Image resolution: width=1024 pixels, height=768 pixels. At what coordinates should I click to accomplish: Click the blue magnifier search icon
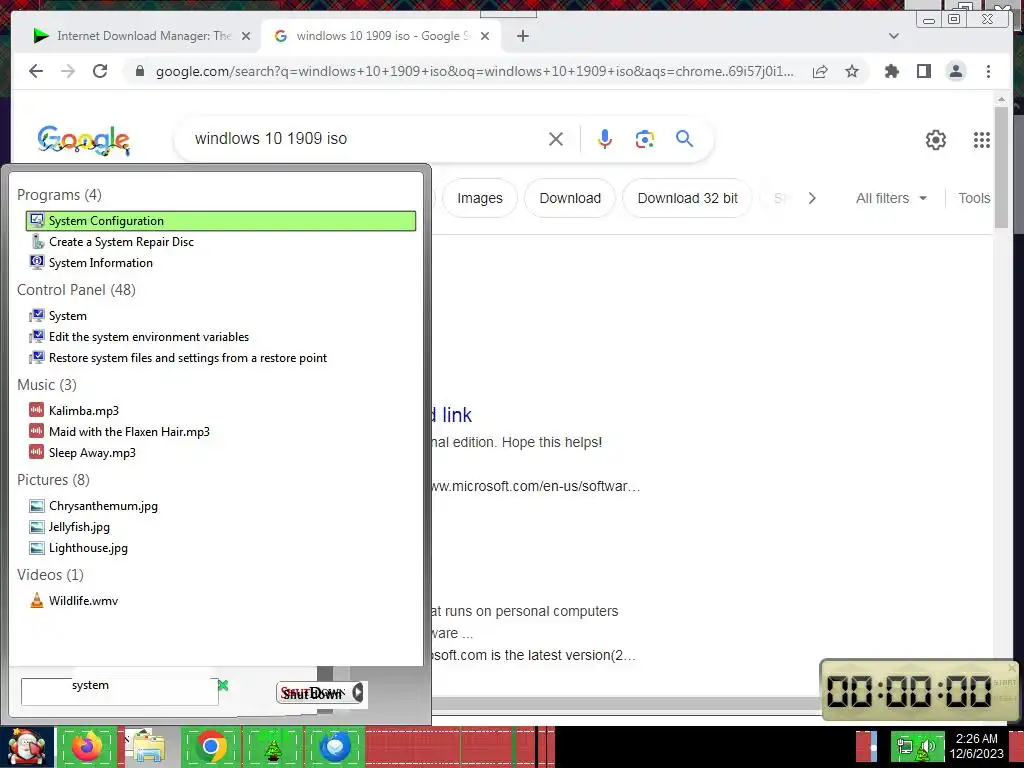[684, 138]
